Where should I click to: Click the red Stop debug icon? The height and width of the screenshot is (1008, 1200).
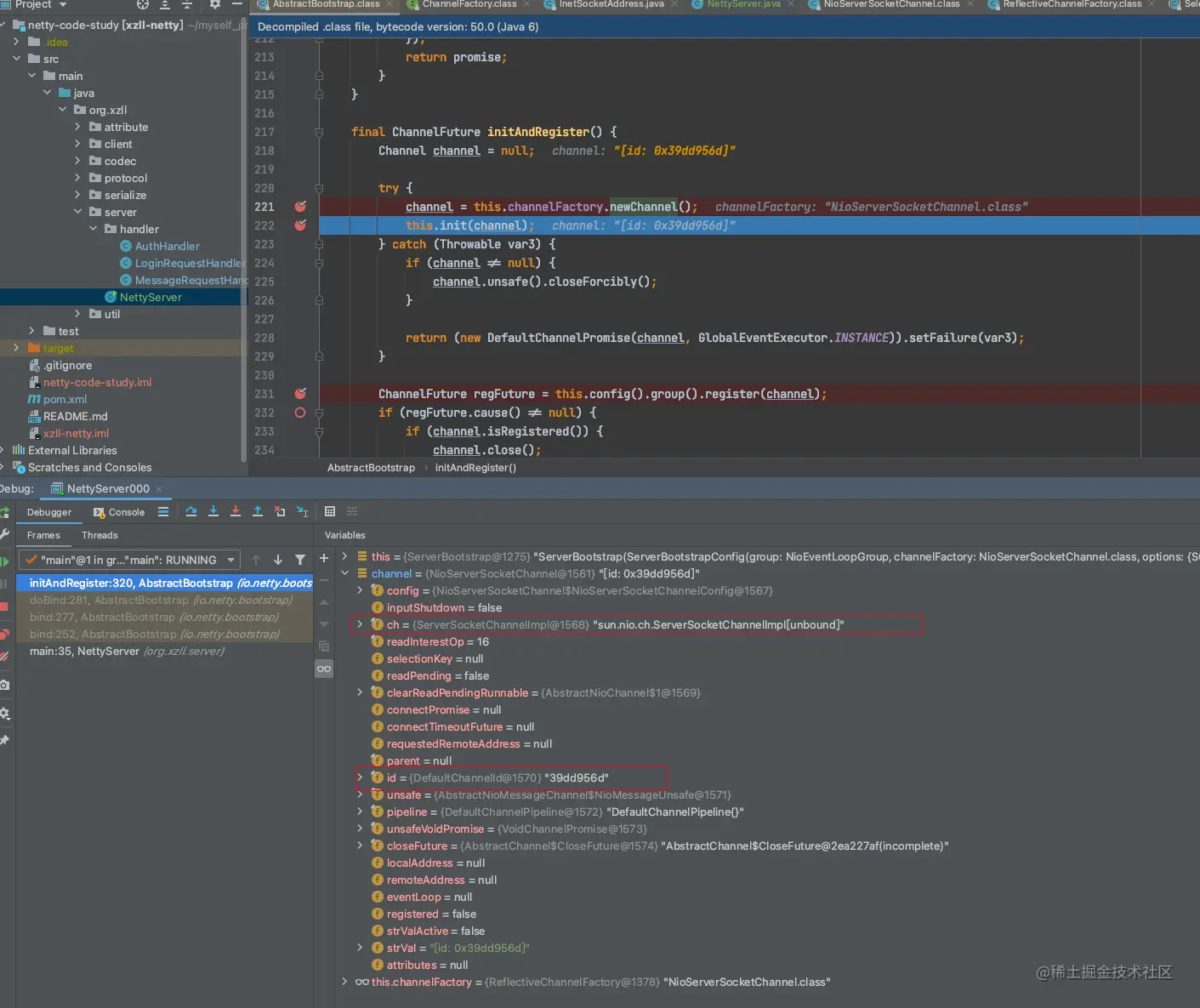click(x=4, y=607)
